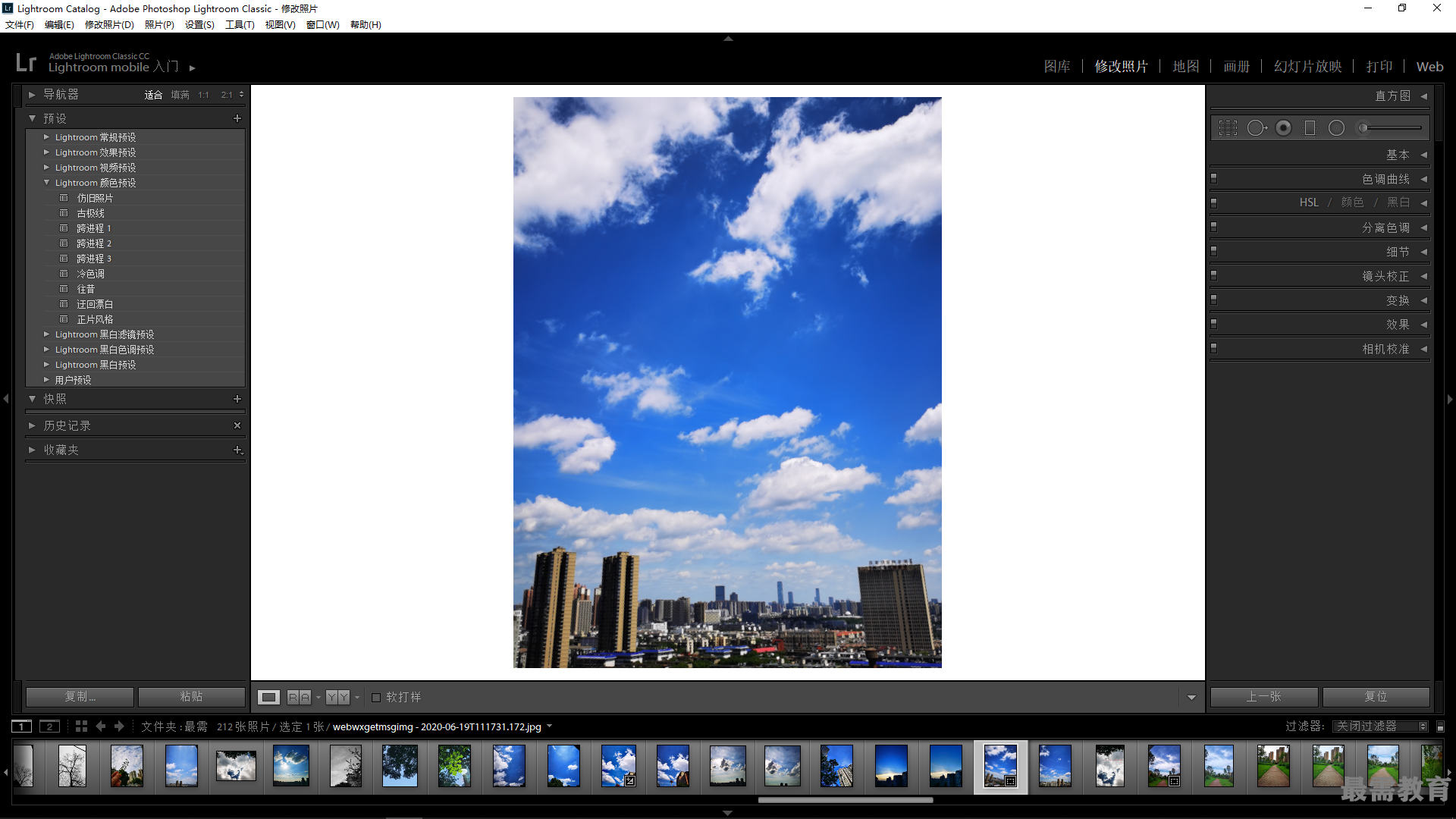Select the Graduated Filter tool
This screenshot has width=1456, height=819.
[x=1310, y=128]
